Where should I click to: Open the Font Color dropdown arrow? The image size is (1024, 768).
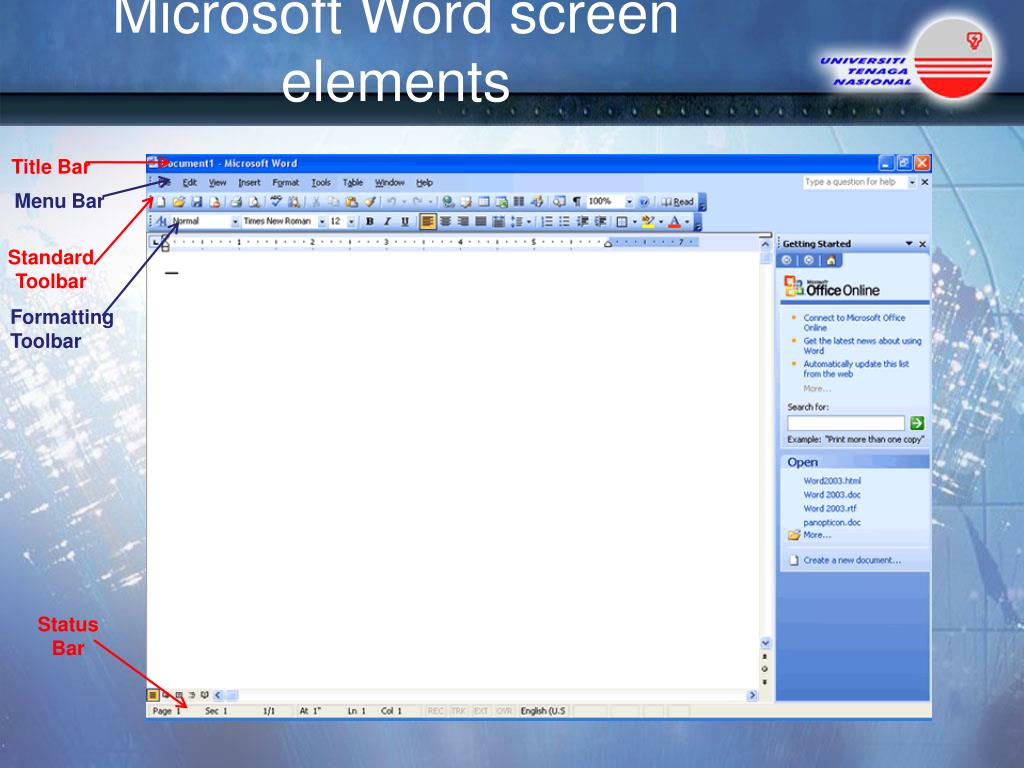coord(687,222)
